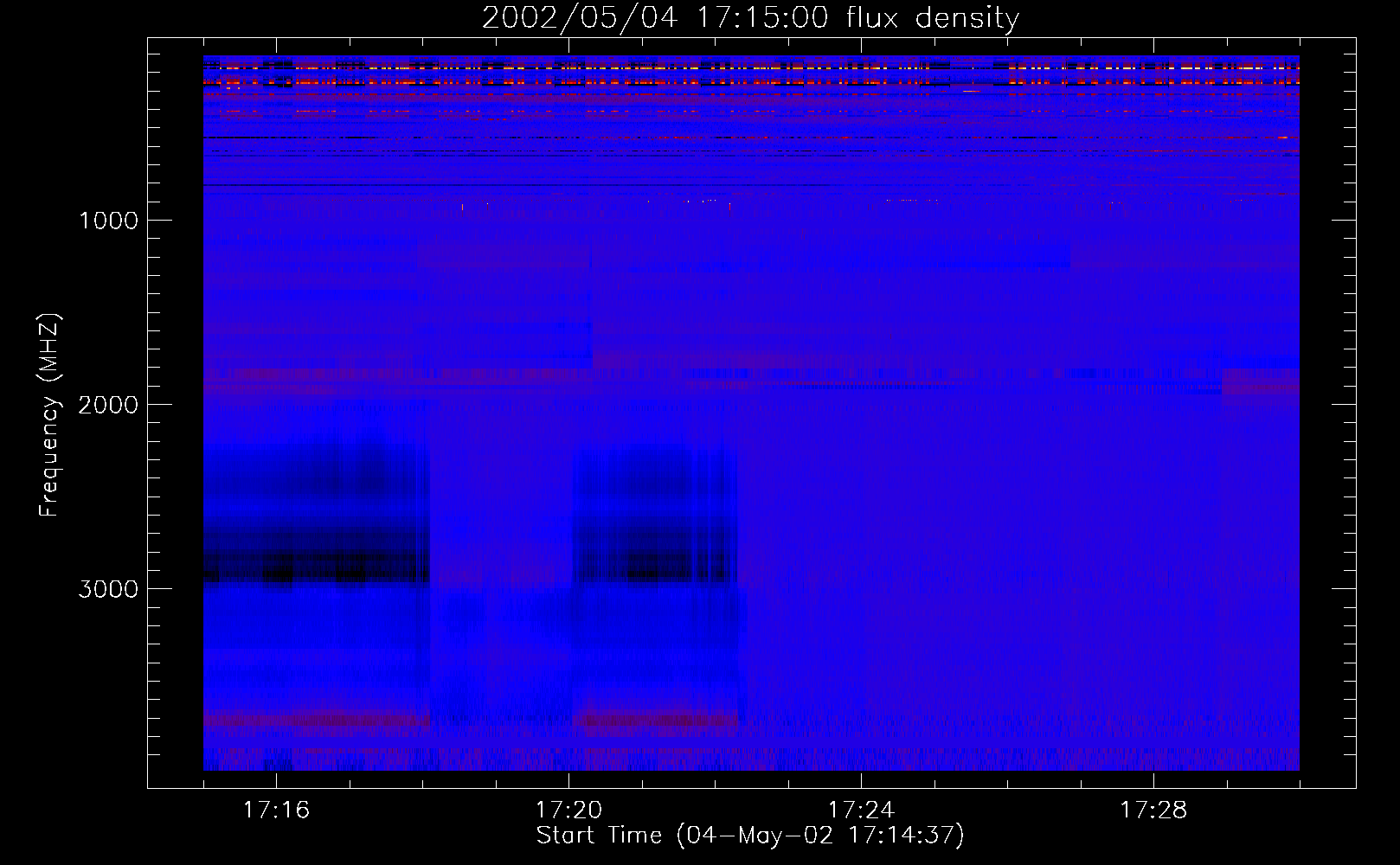Click the '2000' frequency tick label
Image resolution: width=1400 pixels, height=865 pixels.
tap(108, 405)
